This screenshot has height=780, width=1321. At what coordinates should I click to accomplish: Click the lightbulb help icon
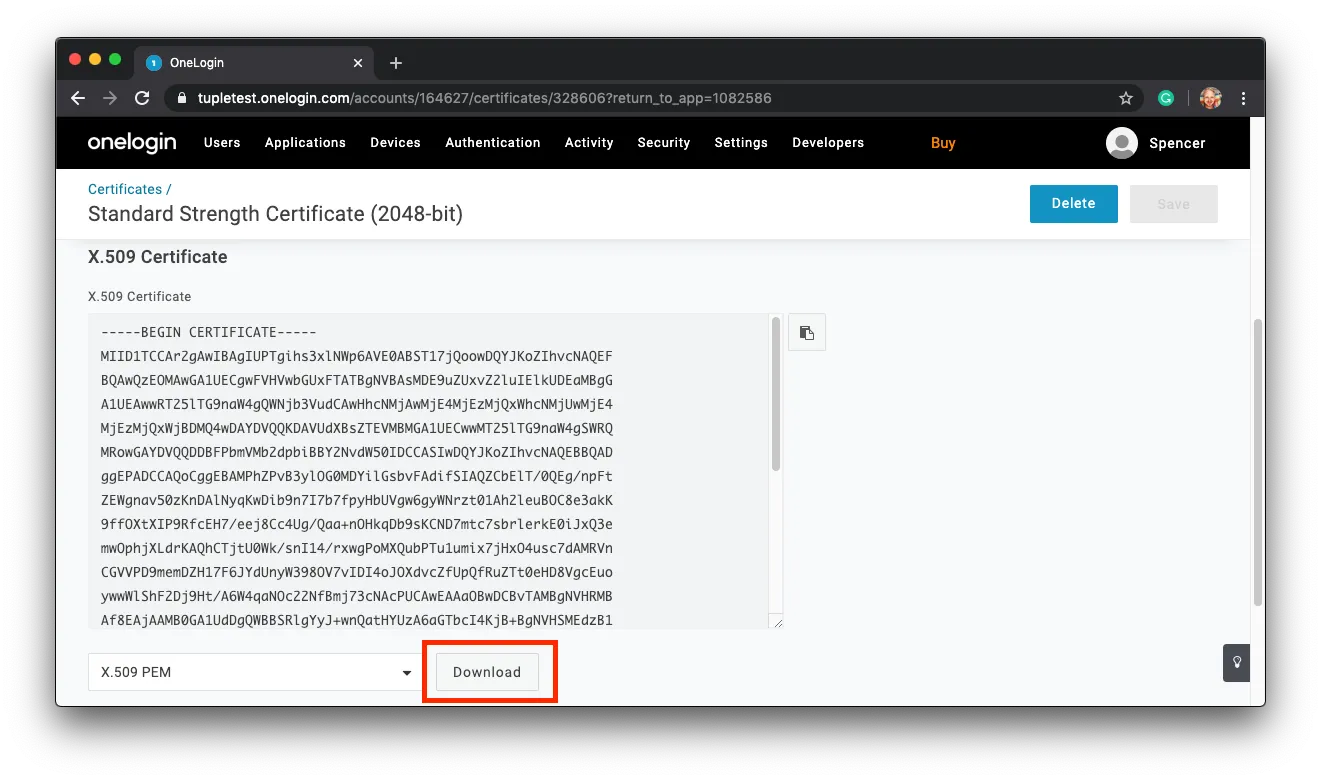coord(1236,663)
